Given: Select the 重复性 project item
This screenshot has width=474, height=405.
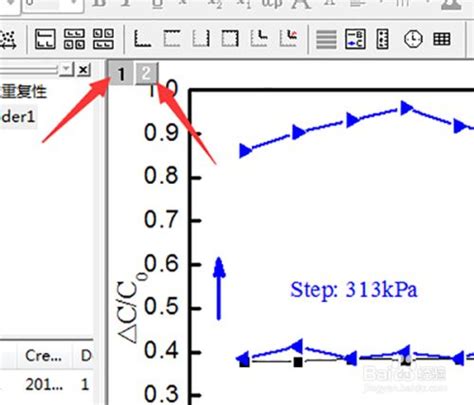Looking at the screenshot, I should coord(24,91).
